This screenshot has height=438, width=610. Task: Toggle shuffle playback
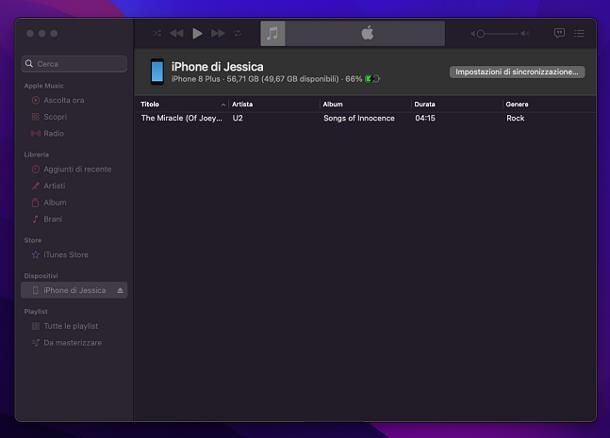tap(157, 33)
